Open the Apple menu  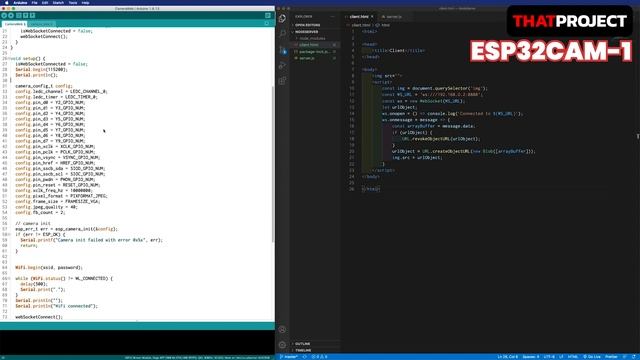click(x=7, y=3)
